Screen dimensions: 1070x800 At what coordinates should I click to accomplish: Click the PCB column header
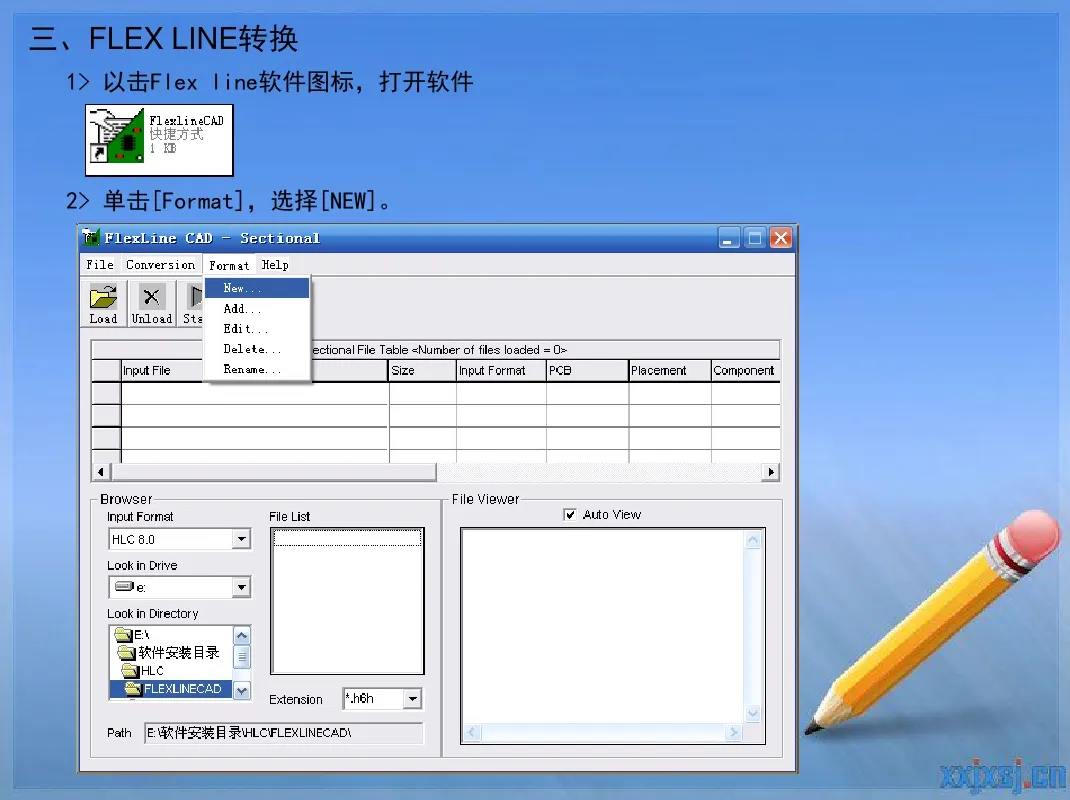coord(587,371)
